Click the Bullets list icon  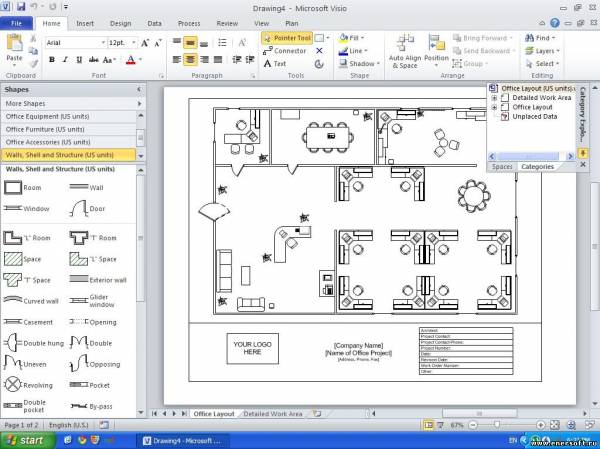pyautogui.click(x=222, y=42)
